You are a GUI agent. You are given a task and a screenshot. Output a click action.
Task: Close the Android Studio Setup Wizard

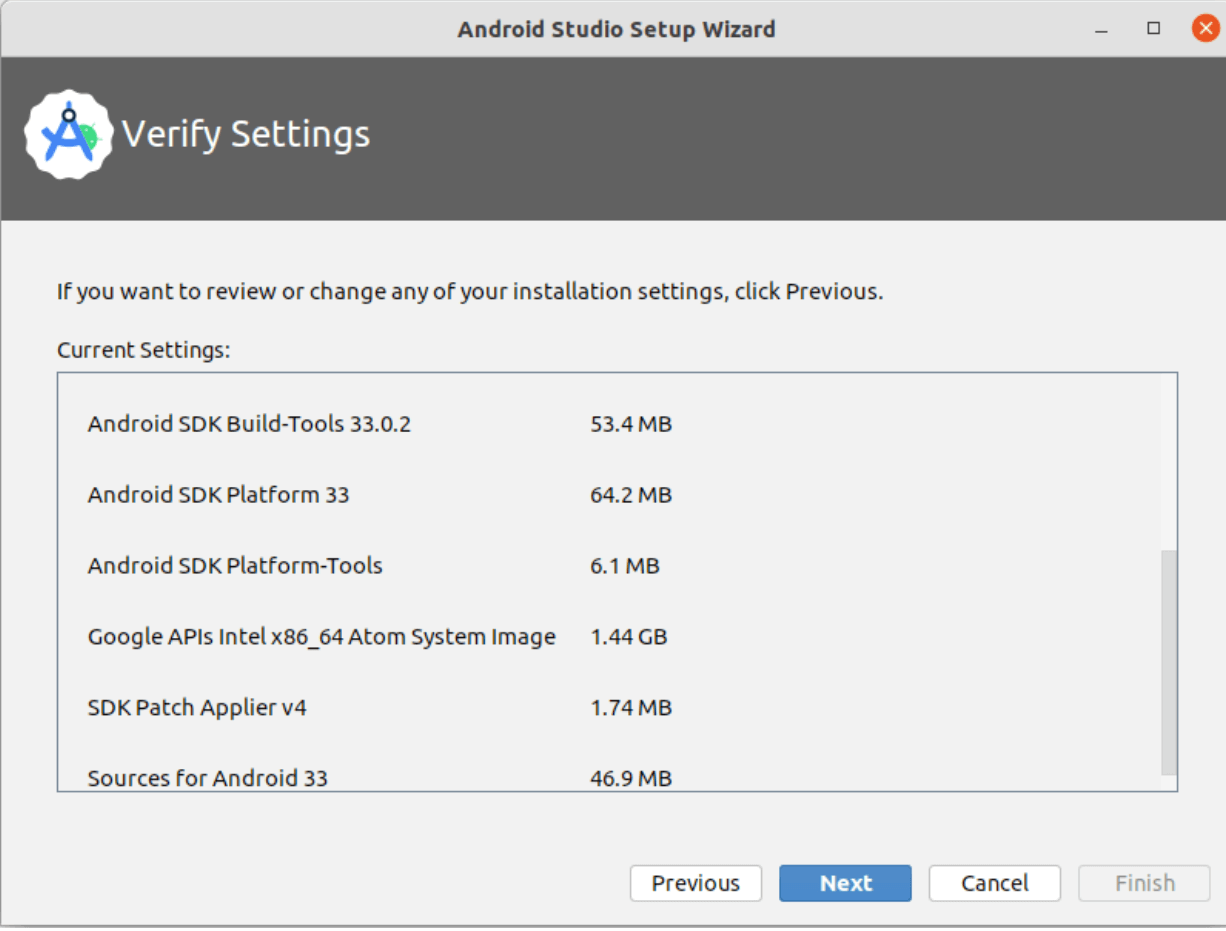1205,29
